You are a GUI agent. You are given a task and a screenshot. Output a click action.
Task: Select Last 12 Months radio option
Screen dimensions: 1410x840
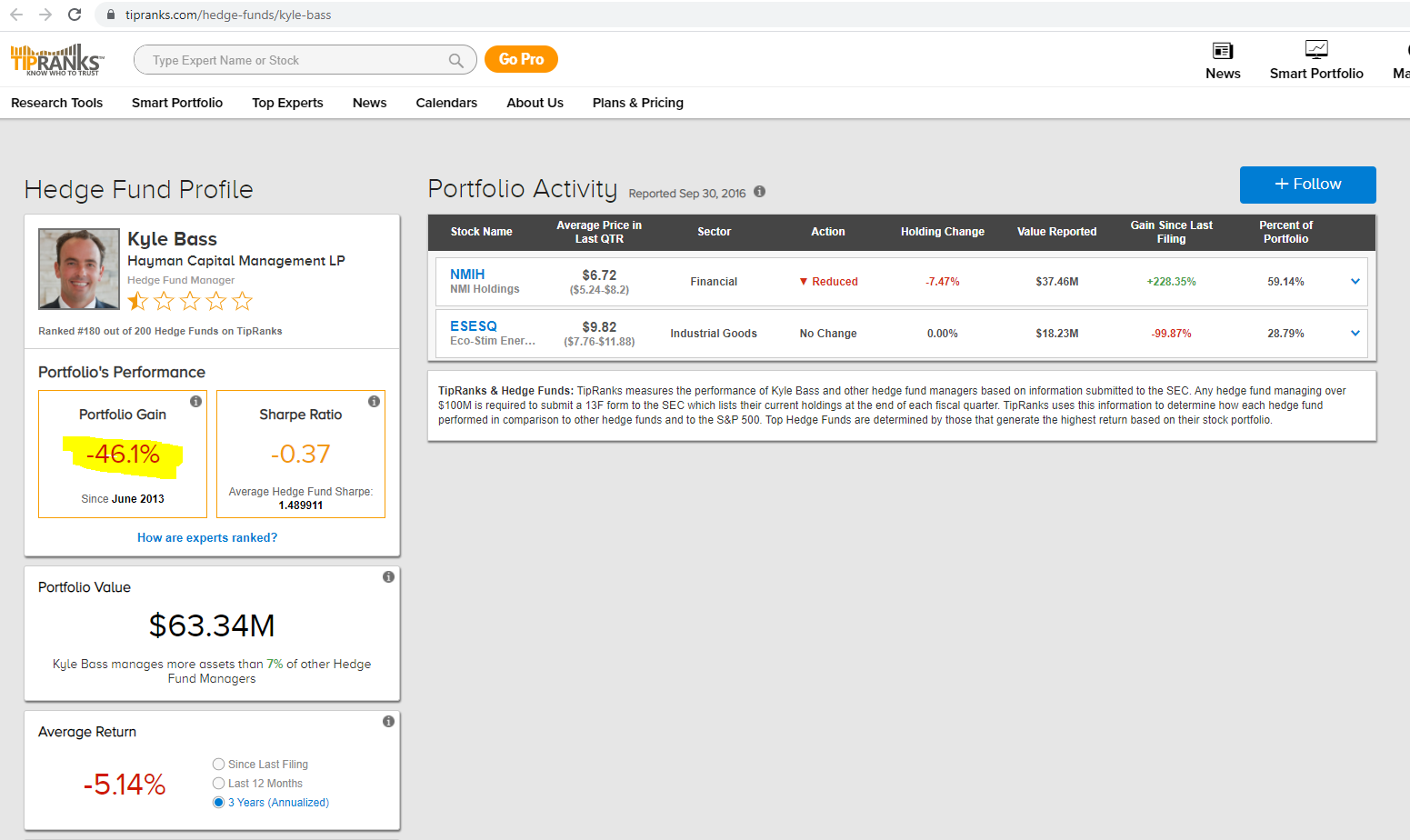point(218,784)
